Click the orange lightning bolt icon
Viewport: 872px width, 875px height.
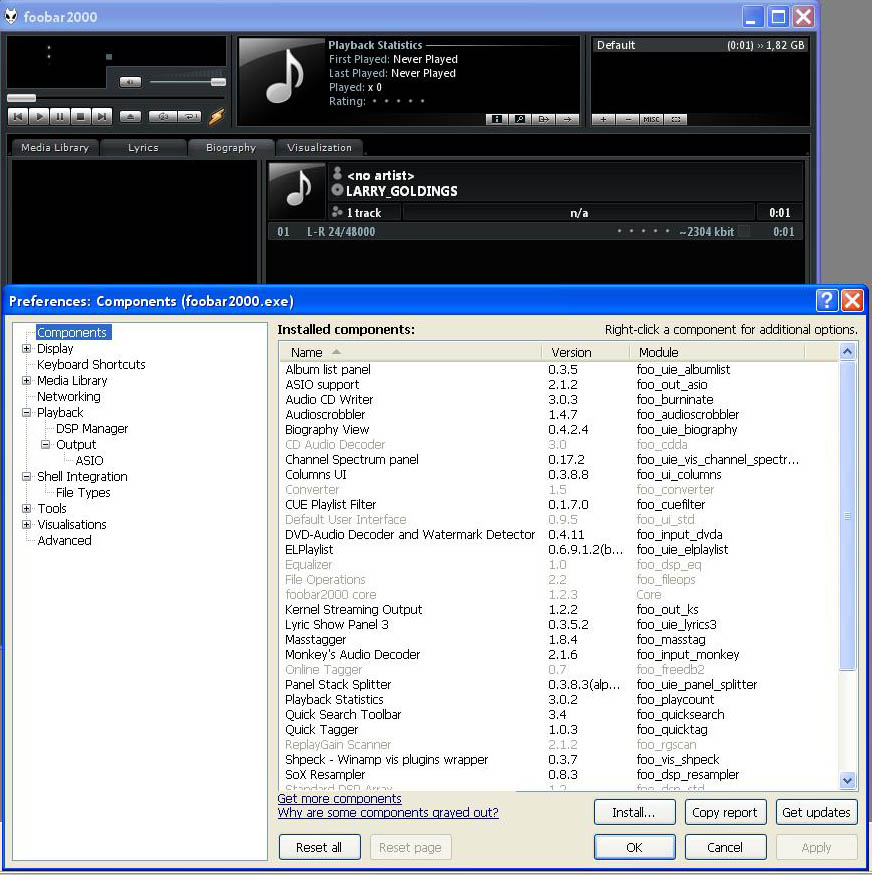216,117
